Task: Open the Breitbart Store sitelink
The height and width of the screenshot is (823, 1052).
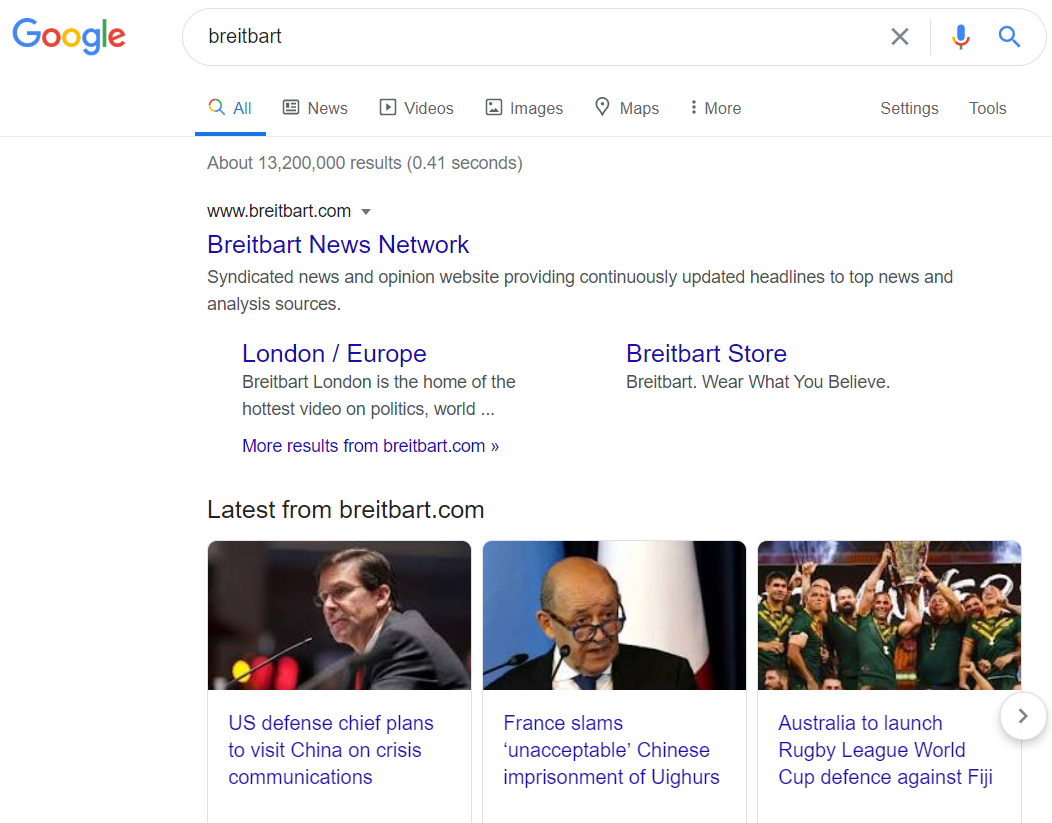Action: (x=706, y=353)
